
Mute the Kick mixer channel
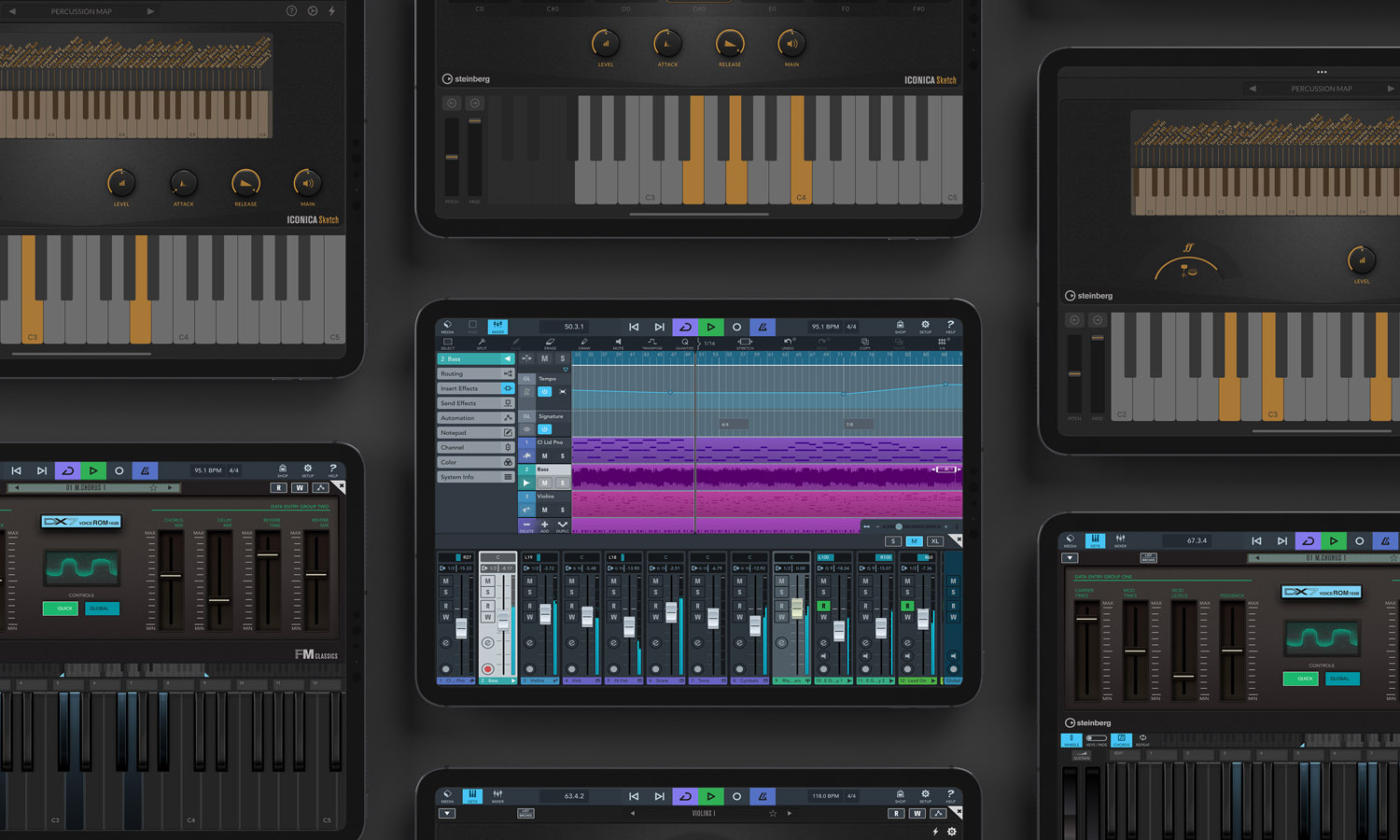(x=571, y=581)
